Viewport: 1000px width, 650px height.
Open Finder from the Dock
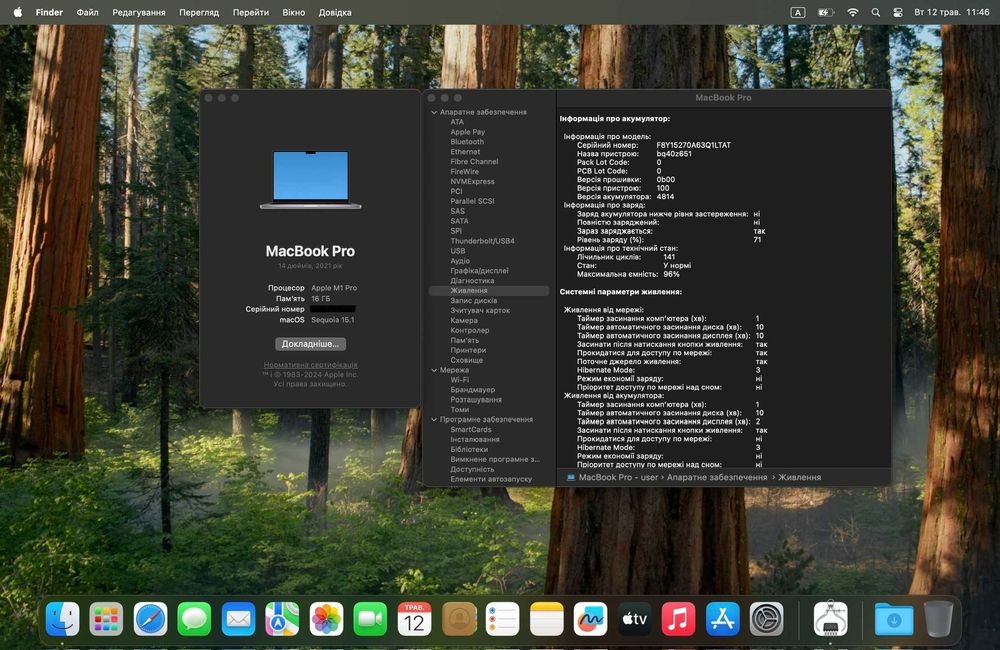62,618
